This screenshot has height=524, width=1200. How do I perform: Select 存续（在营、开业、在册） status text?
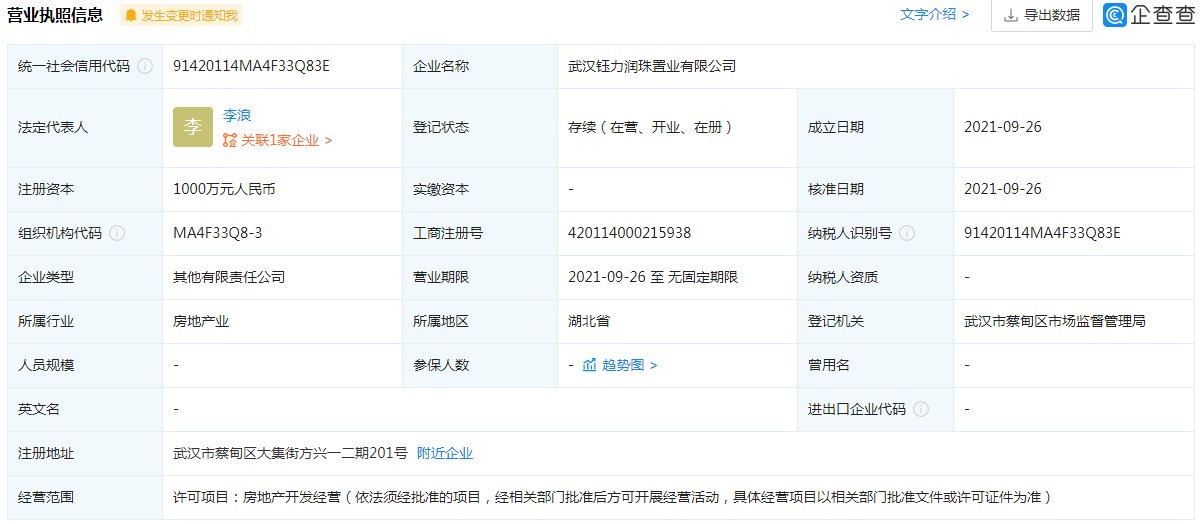tap(651, 127)
